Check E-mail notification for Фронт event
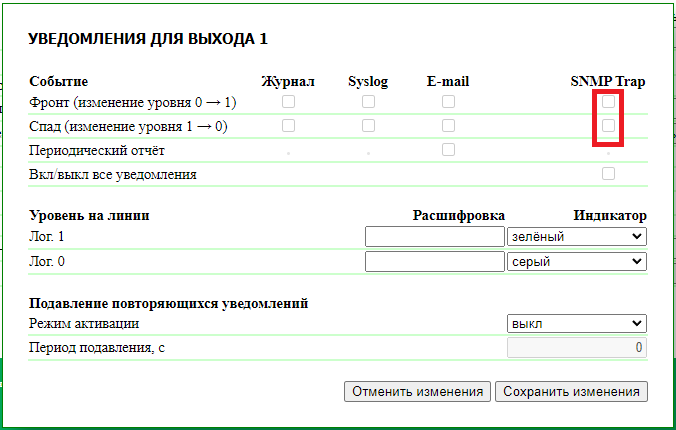The image size is (676, 430). (448, 102)
